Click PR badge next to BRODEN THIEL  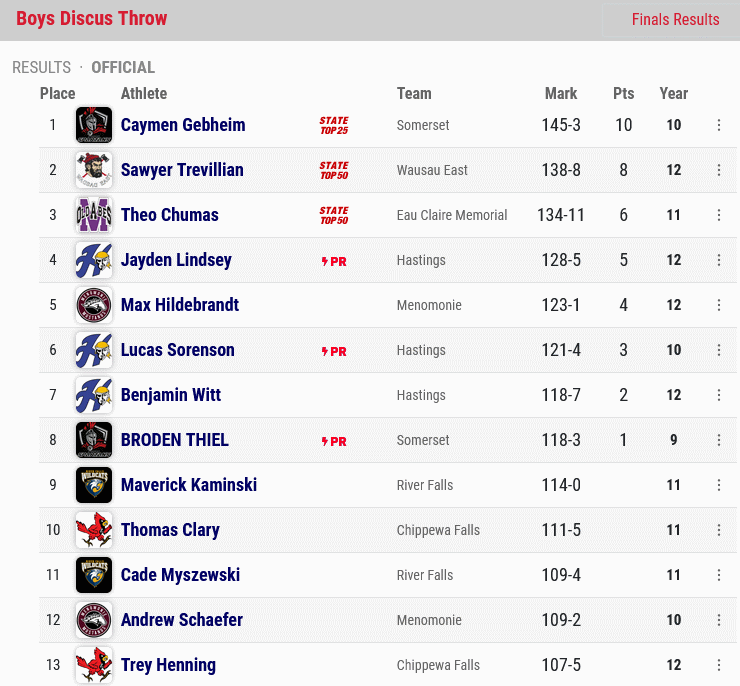pyautogui.click(x=334, y=441)
